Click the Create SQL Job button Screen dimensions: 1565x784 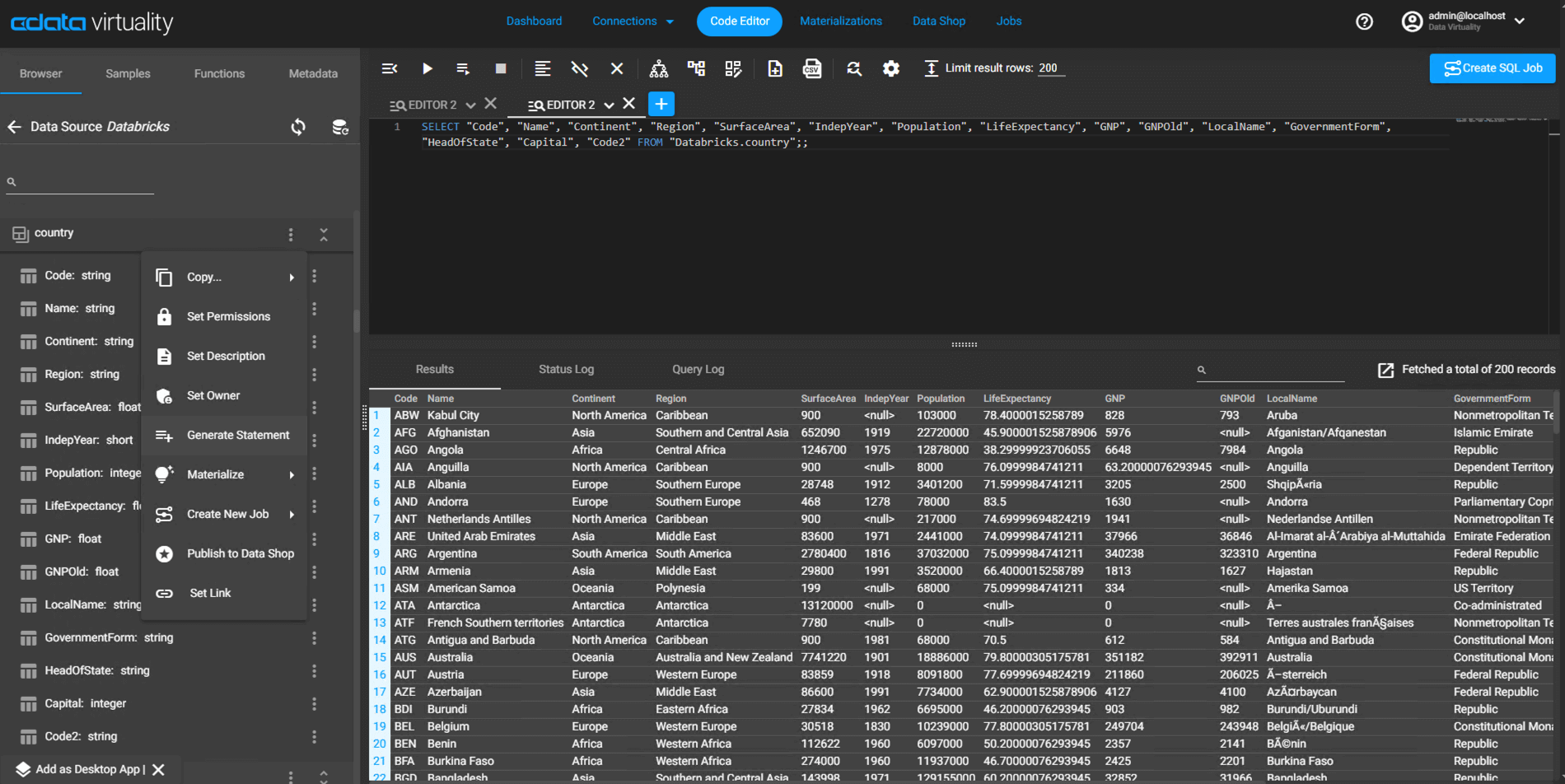[x=1492, y=68]
